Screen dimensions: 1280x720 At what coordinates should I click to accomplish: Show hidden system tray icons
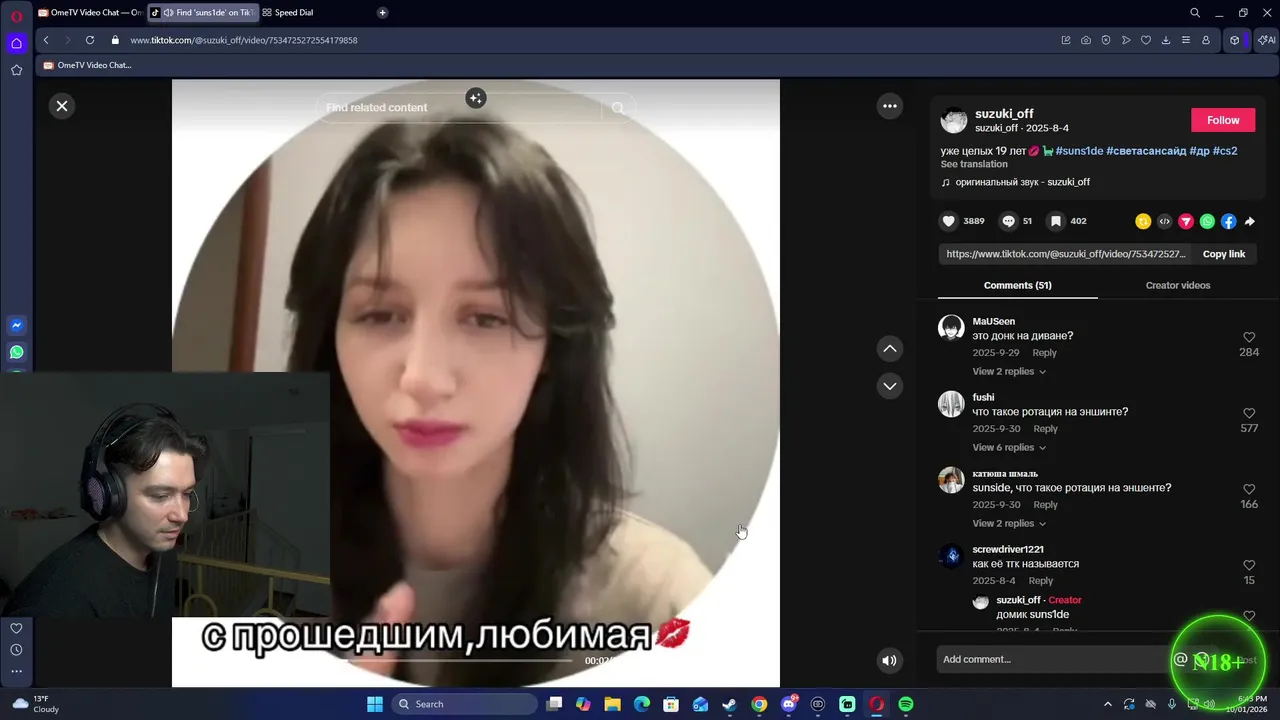(x=1107, y=704)
